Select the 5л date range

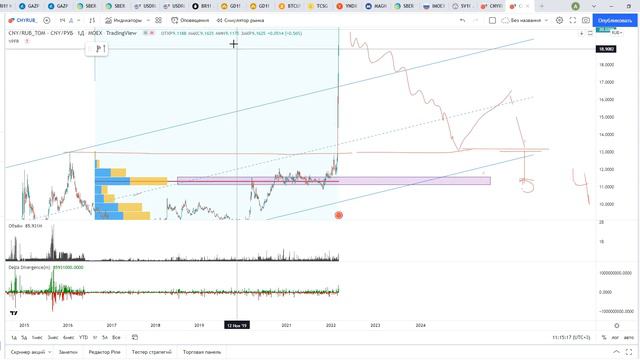(x=105, y=338)
